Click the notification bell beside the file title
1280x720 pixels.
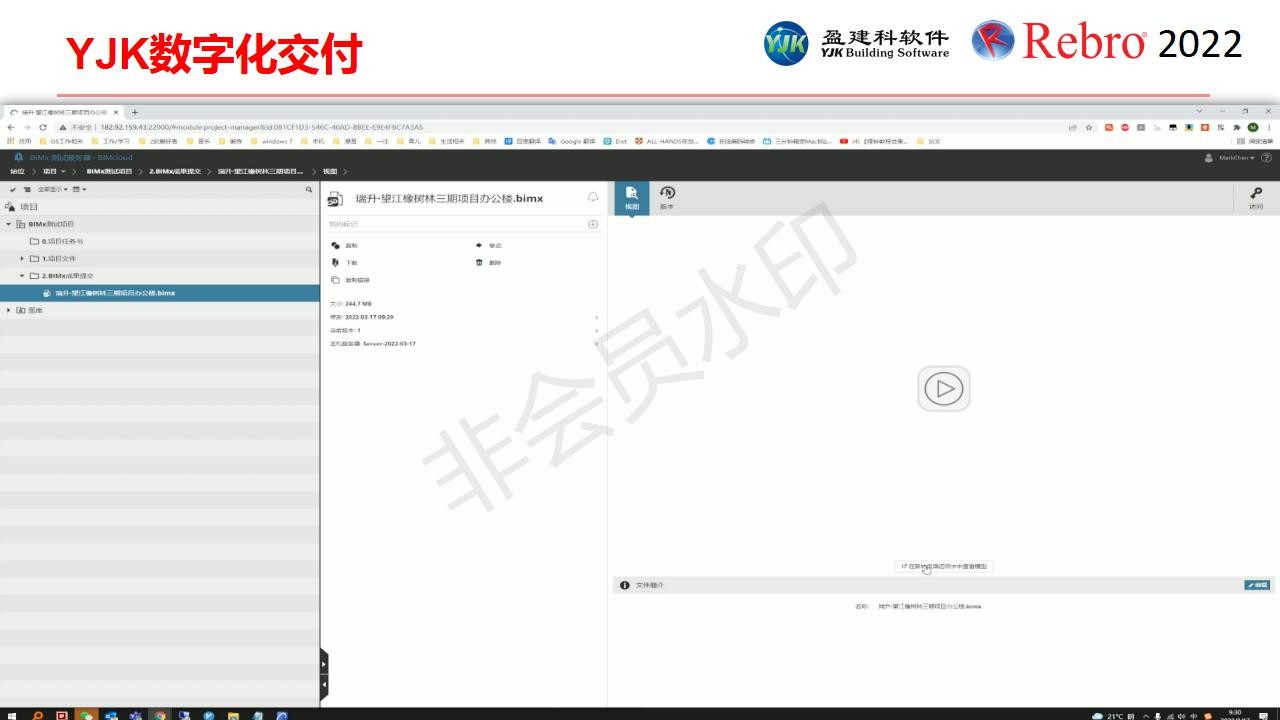click(593, 197)
